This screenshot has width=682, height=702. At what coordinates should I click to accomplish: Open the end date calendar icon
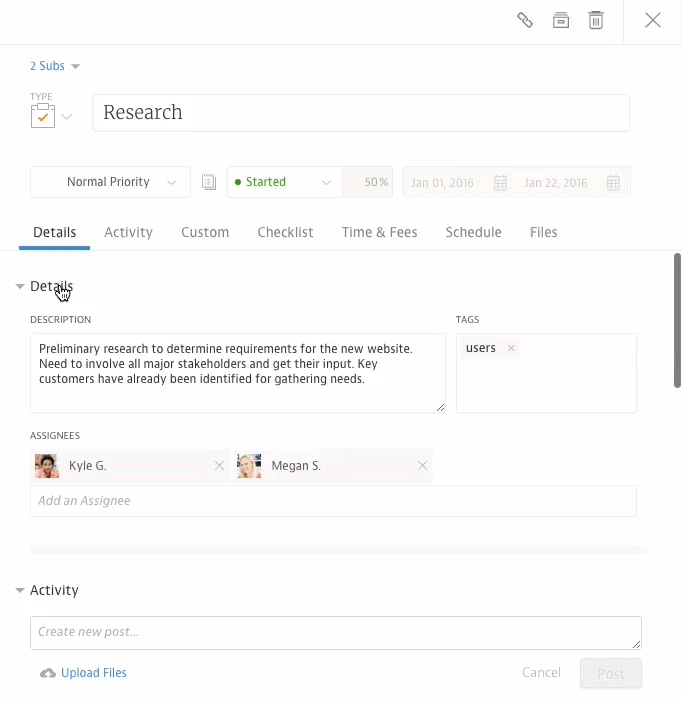[613, 183]
